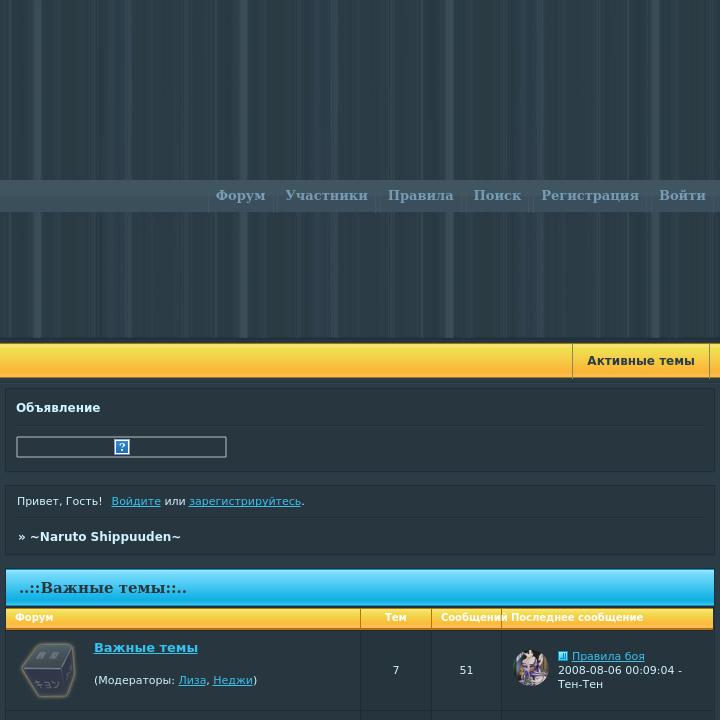Click the timestamp 2008-08-06 00:09:04

click(616, 670)
